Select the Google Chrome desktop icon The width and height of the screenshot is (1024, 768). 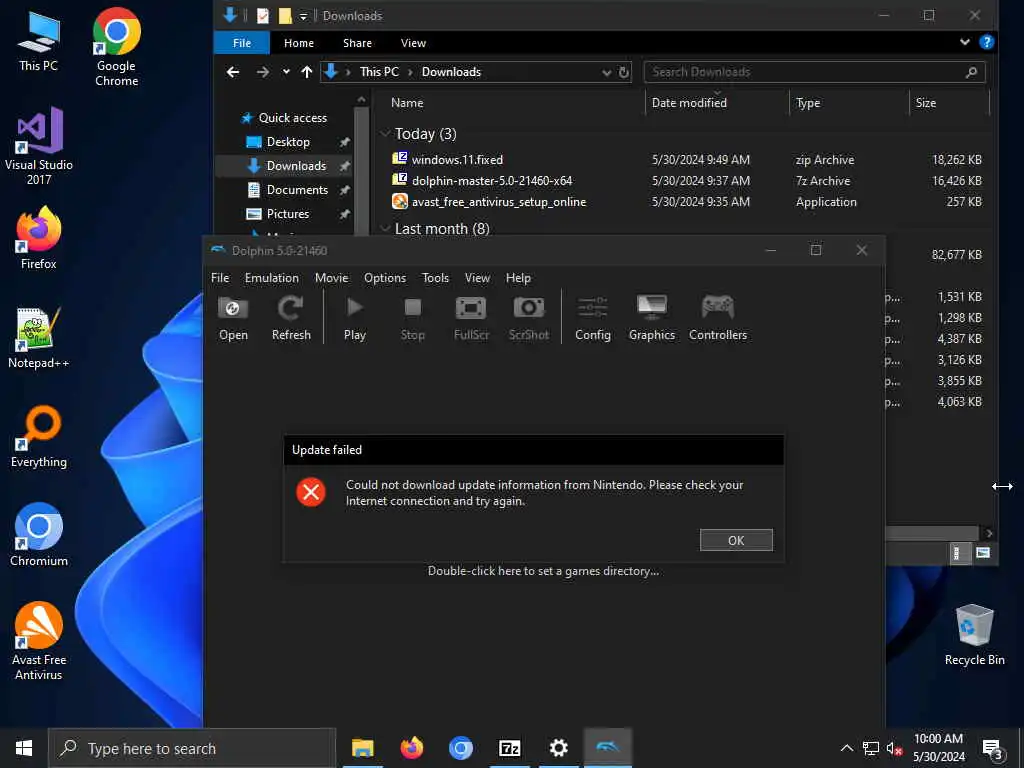(x=116, y=47)
